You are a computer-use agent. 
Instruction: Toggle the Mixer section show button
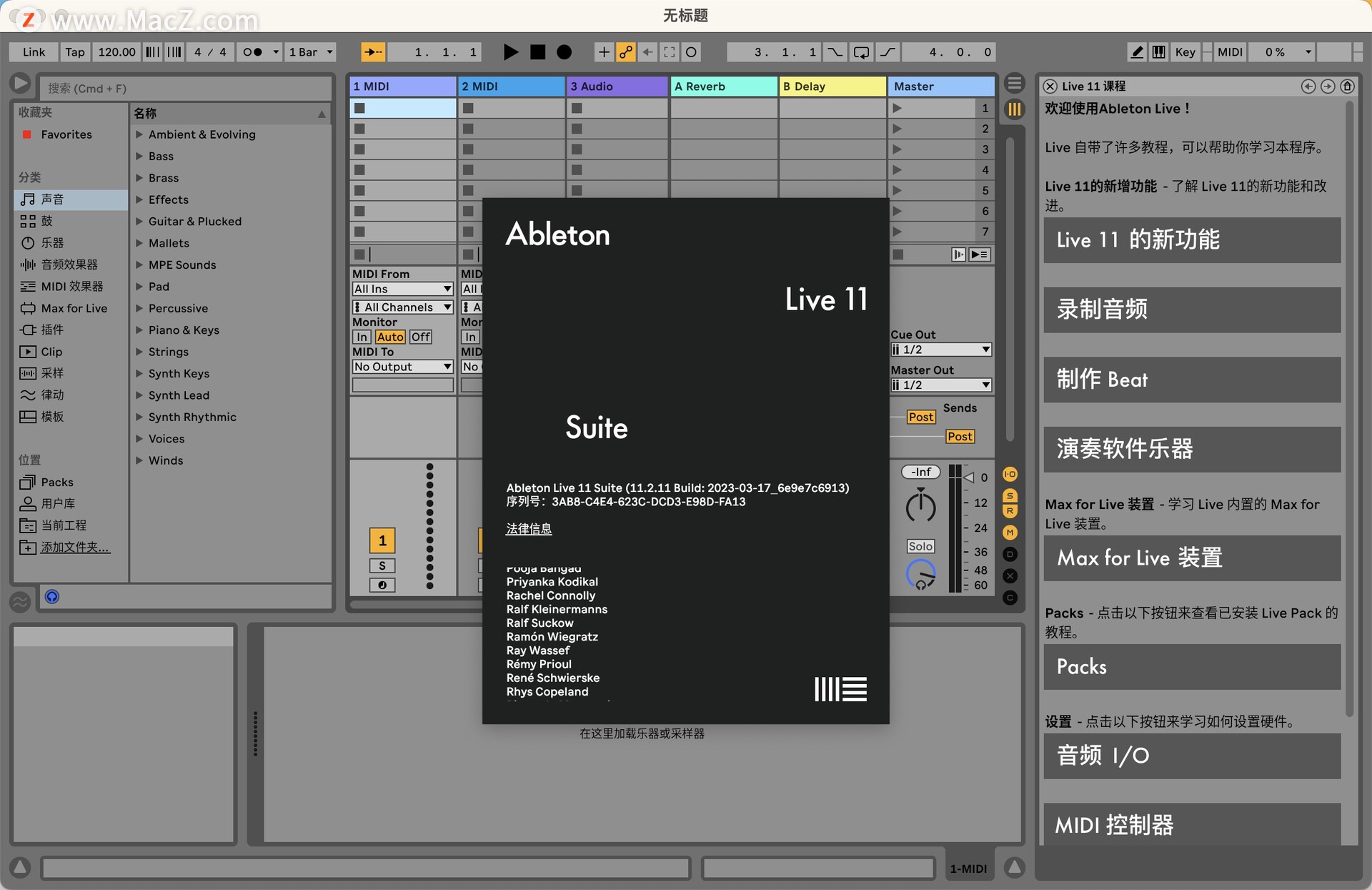[1010, 533]
